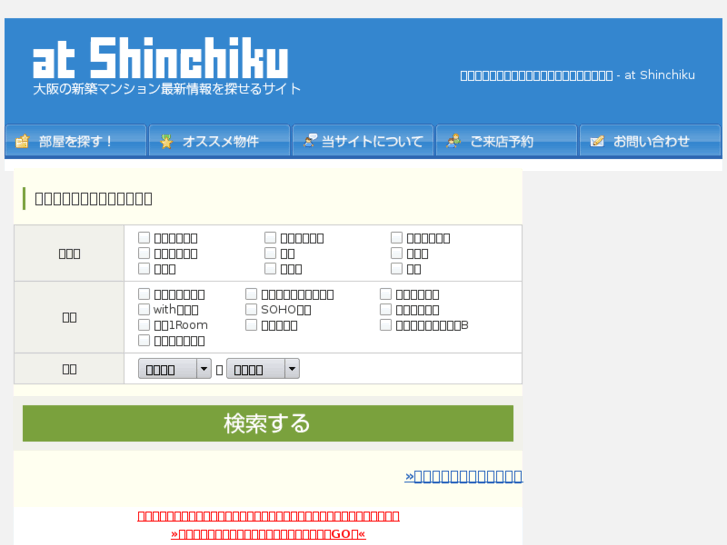Open the お問い合わせ contact tab
Image resolution: width=727 pixels, height=545 pixels.
click(650, 141)
